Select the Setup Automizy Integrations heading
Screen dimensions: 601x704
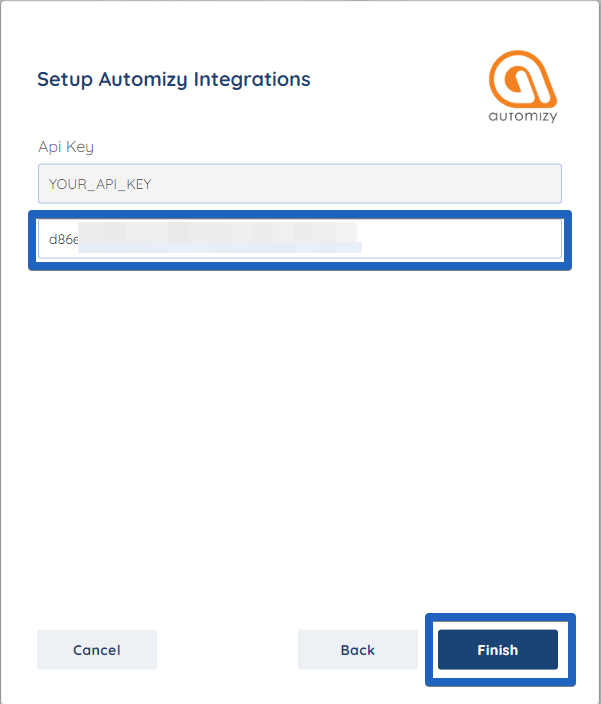174,79
